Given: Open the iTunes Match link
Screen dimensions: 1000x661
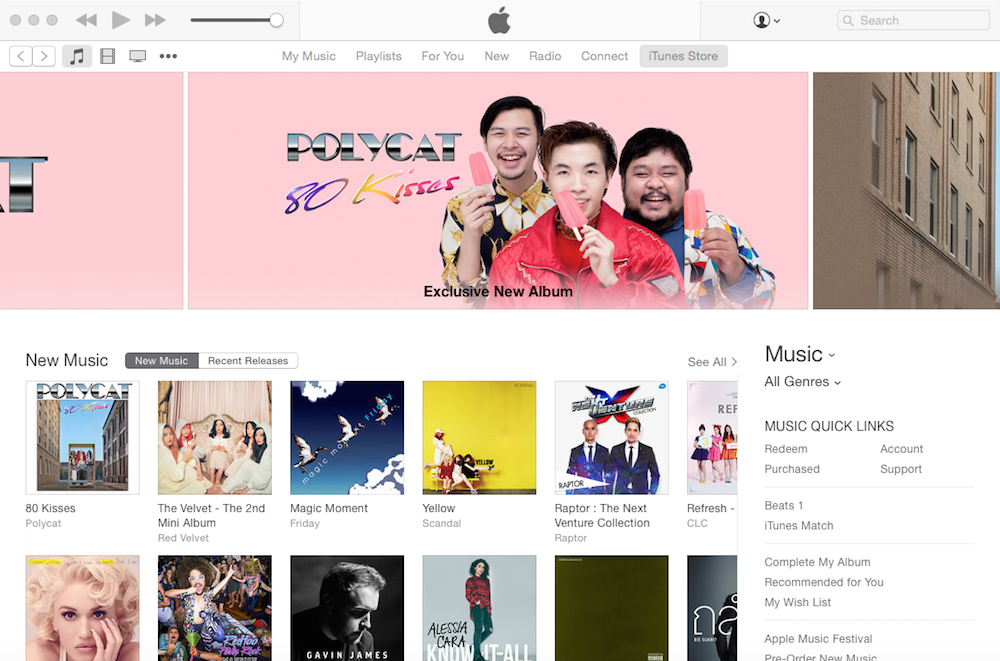Looking at the screenshot, I should (798, 526).
